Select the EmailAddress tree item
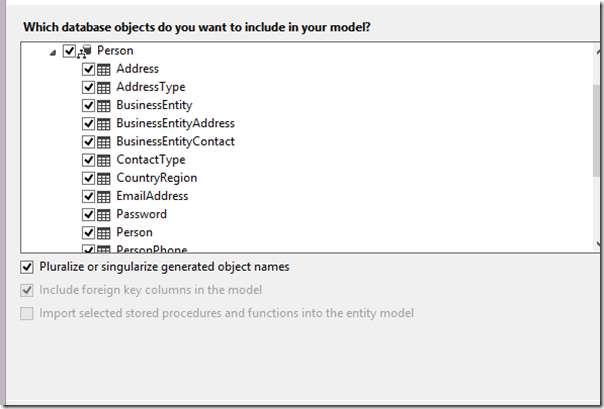The width and height of the screenshot is (604, 409). click(150, 196)
